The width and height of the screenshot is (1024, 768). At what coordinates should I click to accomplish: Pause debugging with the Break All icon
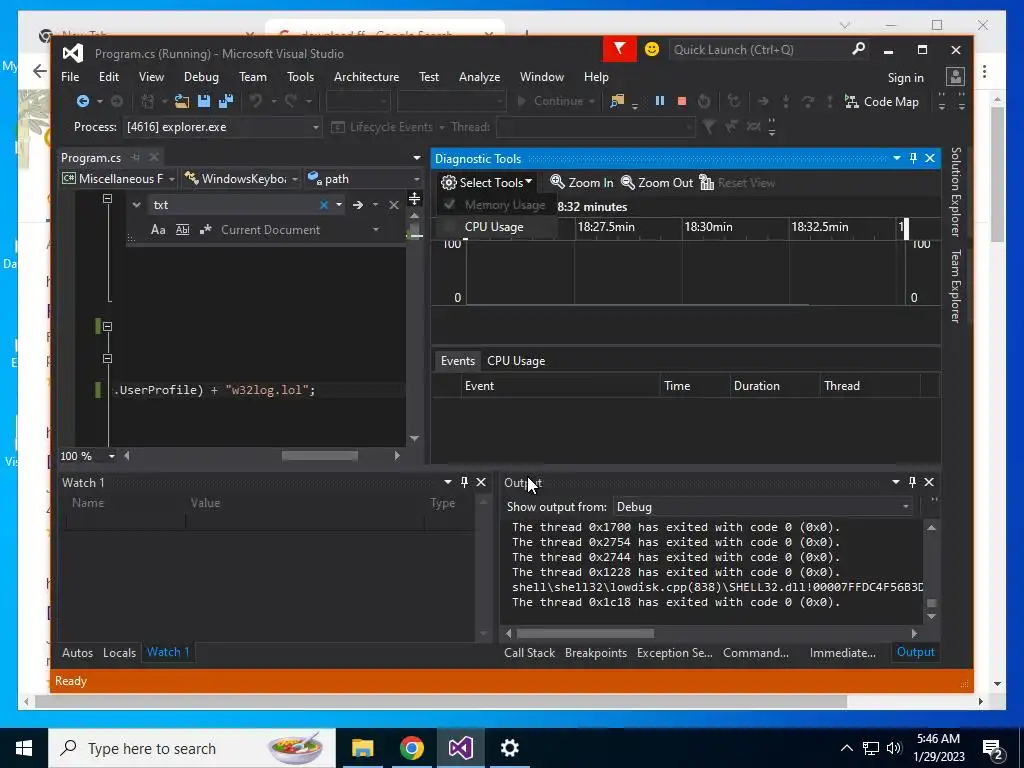(660, 101)
